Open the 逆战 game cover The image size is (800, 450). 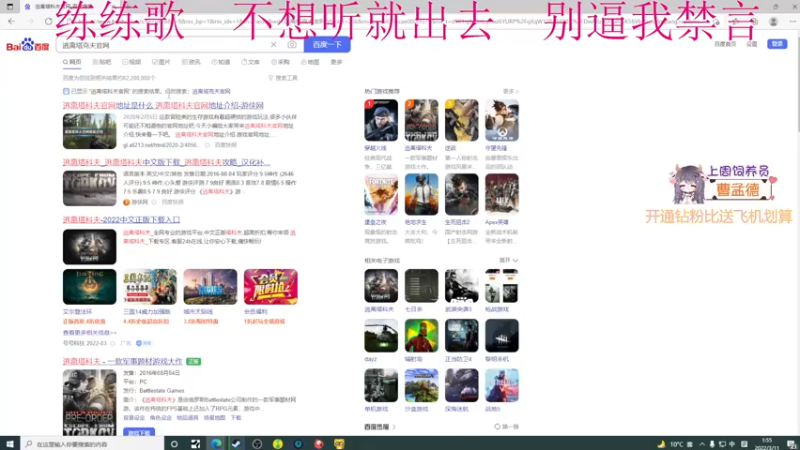[462, 120]
